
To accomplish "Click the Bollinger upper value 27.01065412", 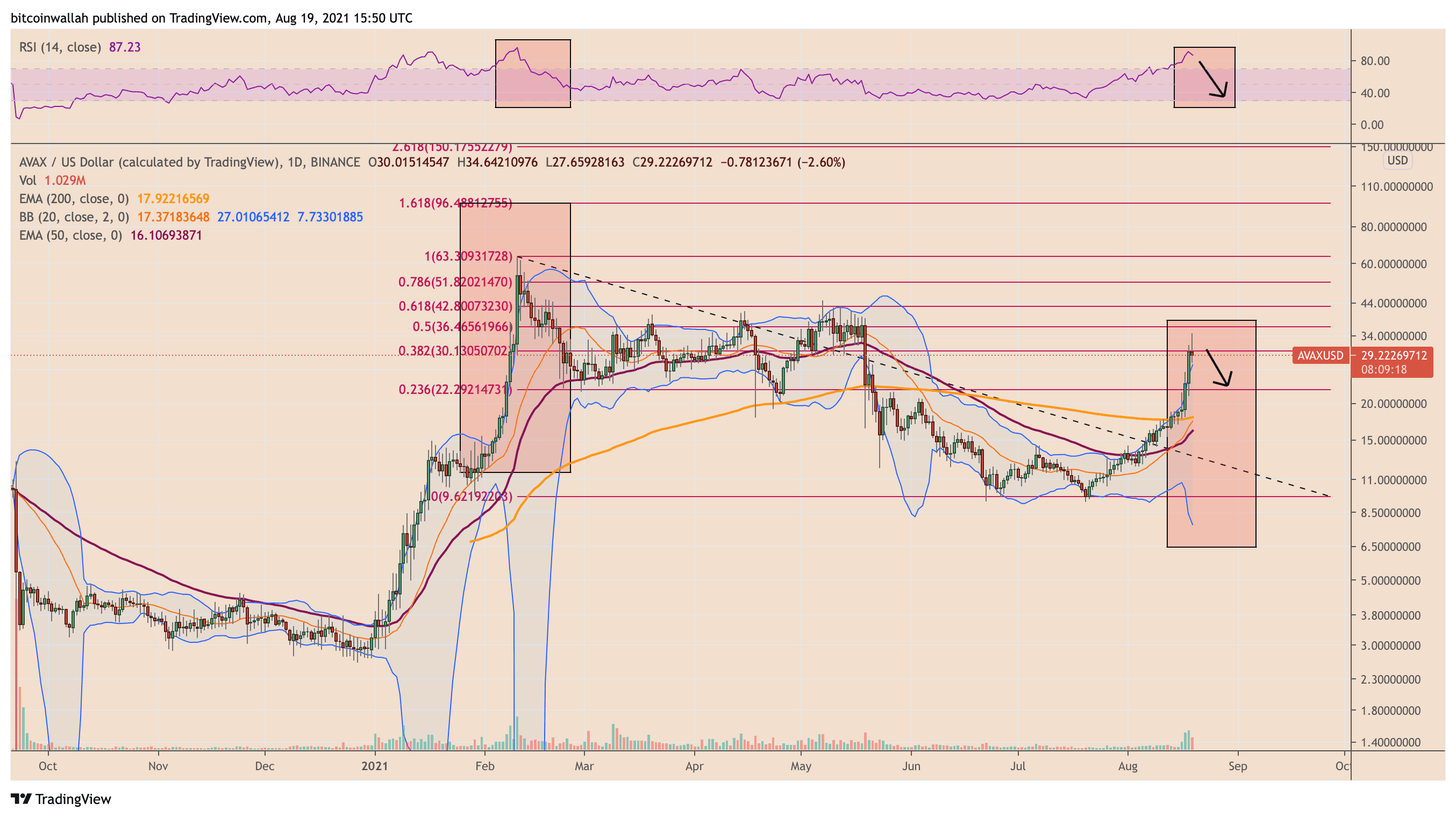I will pyautogui.click(x=253, y=217).
